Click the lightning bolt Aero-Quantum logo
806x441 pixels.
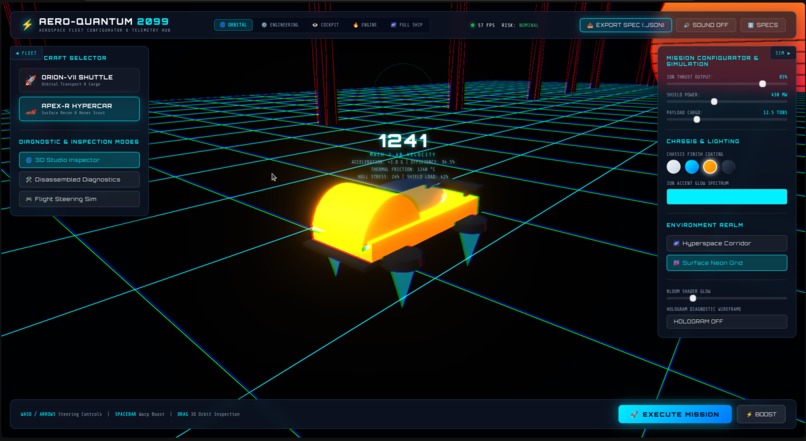(x=27, y=25)
